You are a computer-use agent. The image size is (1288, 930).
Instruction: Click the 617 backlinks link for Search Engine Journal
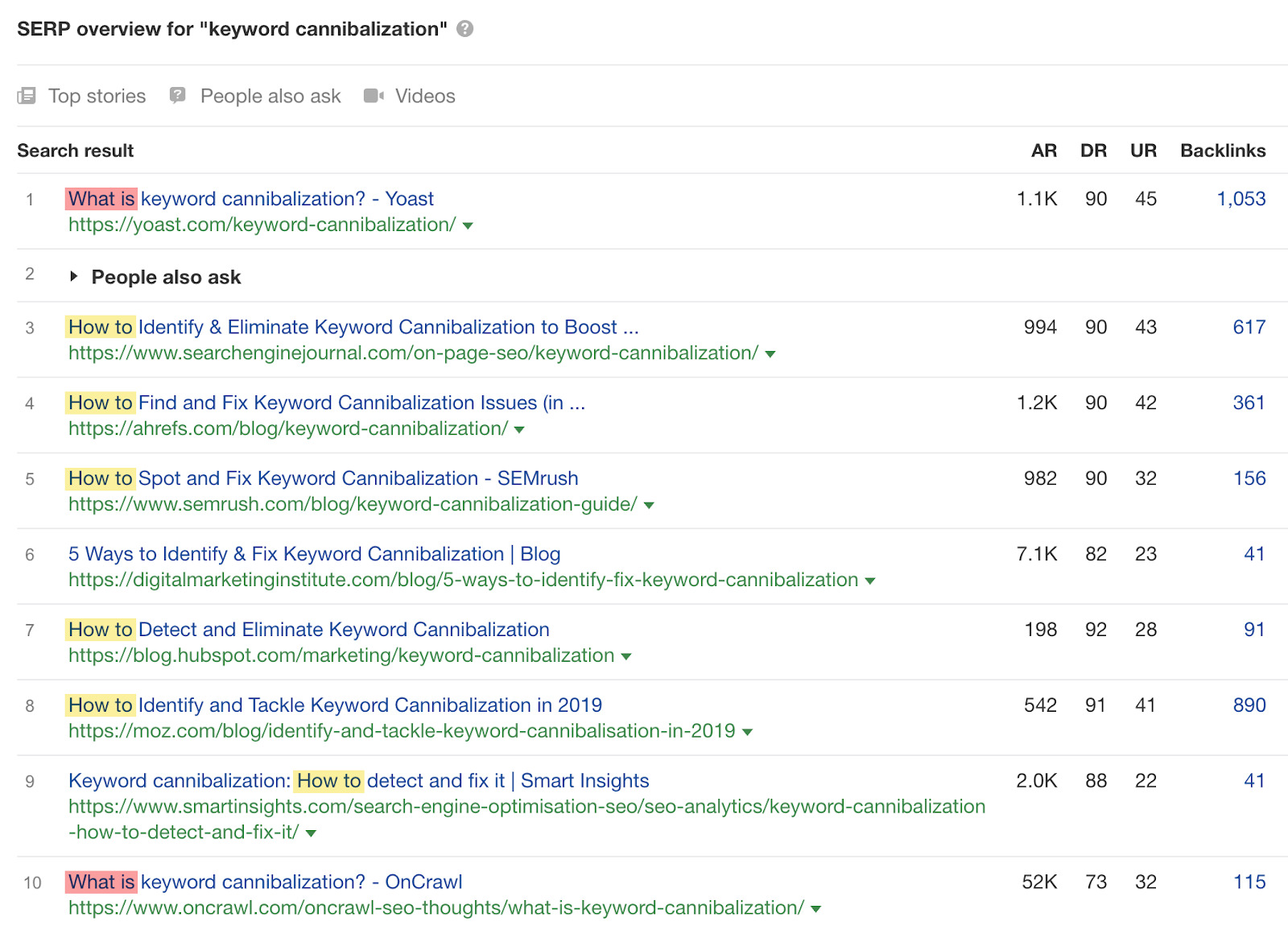(x=1249, y=327)
